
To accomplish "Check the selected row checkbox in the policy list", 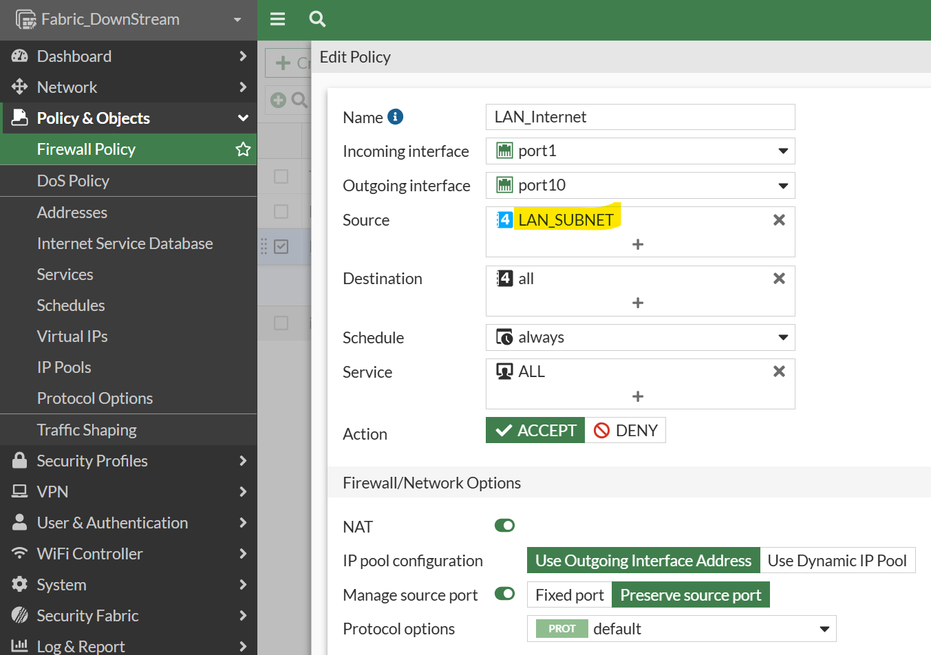I will (281, 246).
